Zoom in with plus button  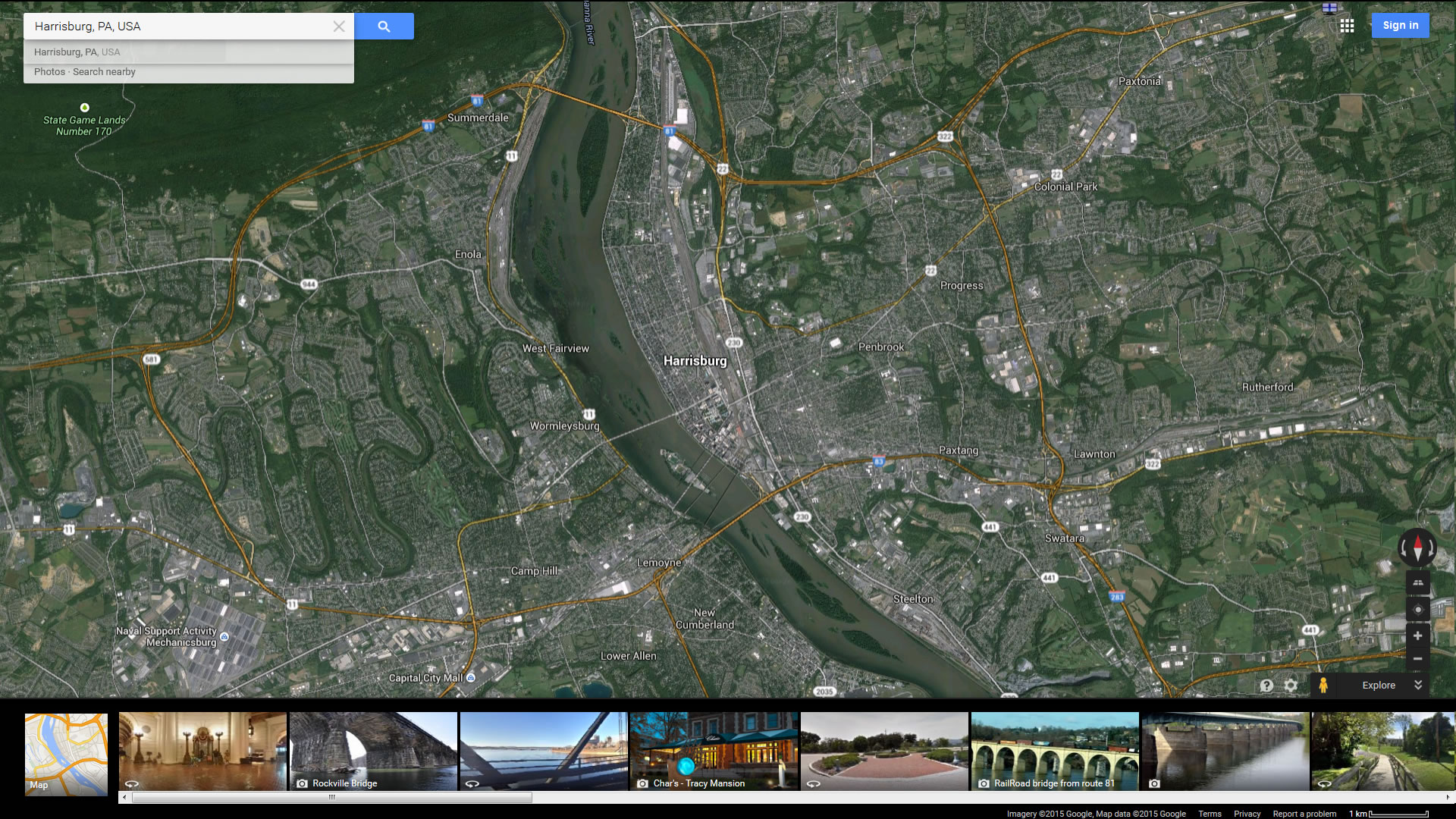tap(1417, 636)
